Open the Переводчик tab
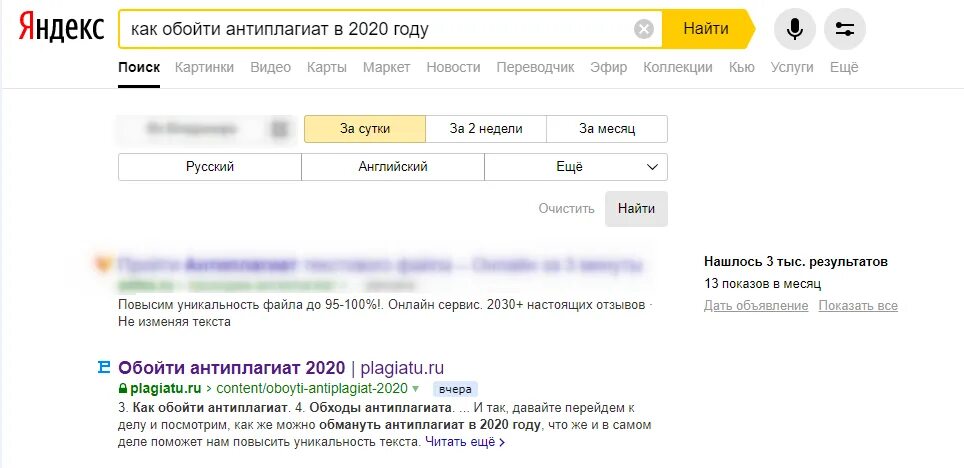The width and height of the screenshot is (964, 468). [535, 68]
